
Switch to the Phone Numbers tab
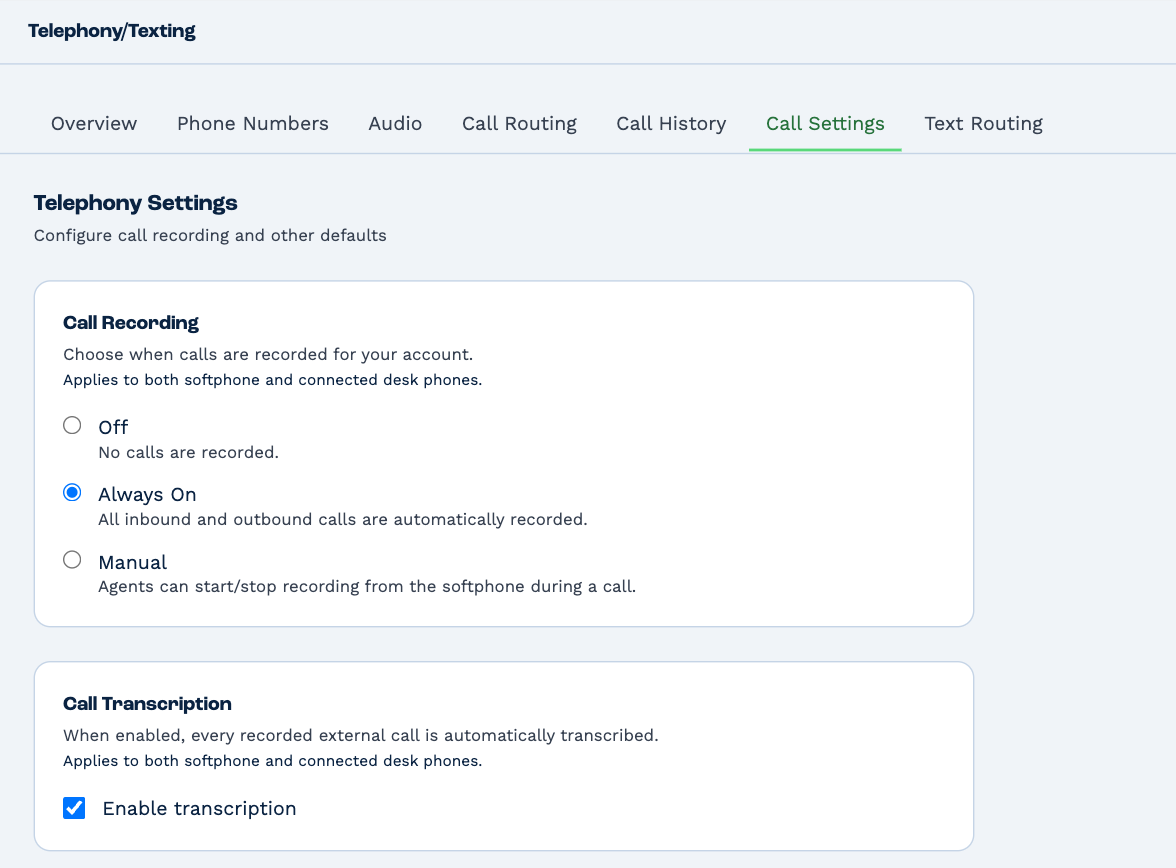pos(253,124)
